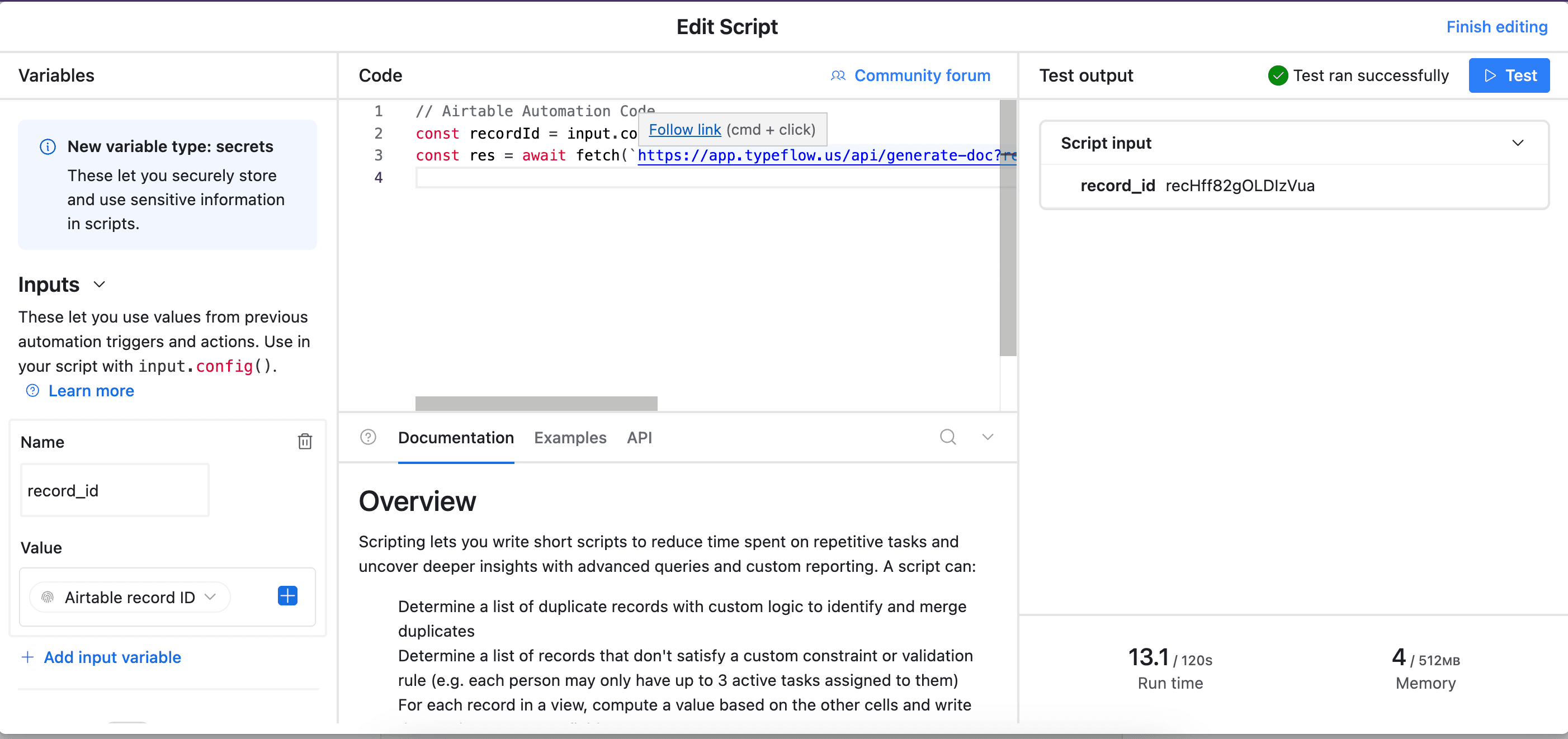Click the community forum people icon

838,75
